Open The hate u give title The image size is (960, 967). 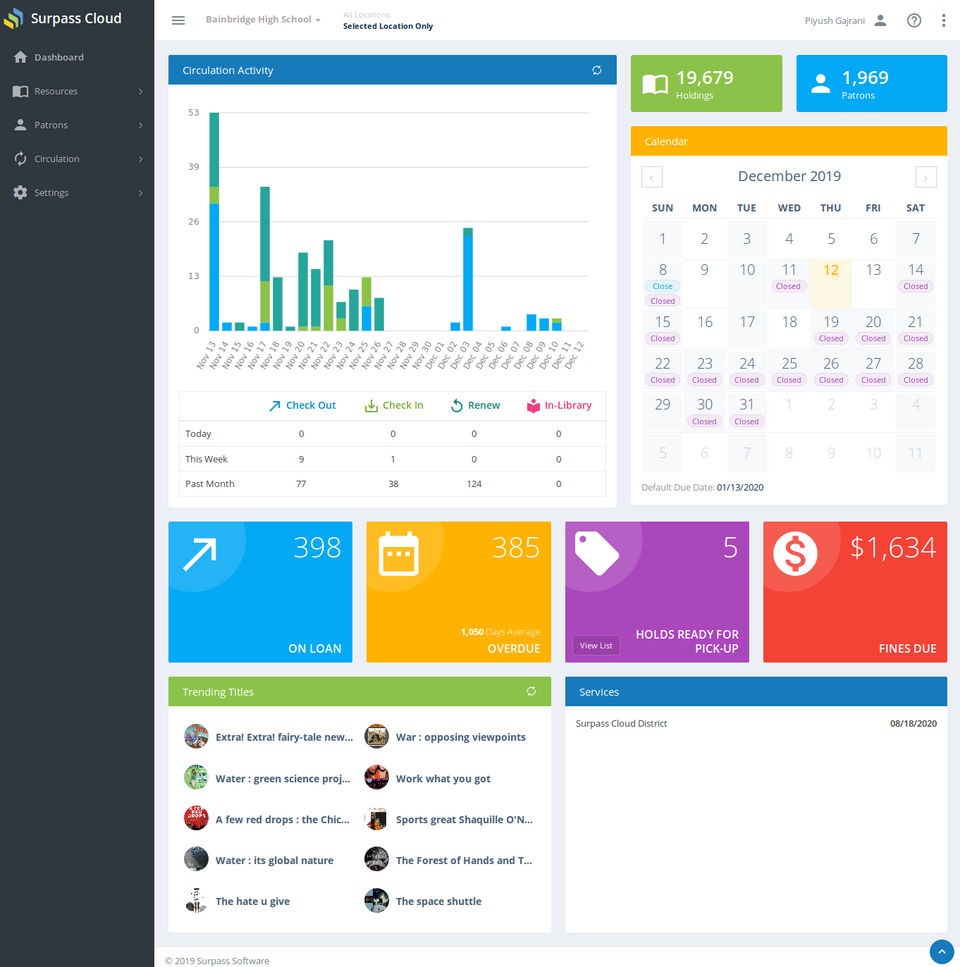point(252,901)
